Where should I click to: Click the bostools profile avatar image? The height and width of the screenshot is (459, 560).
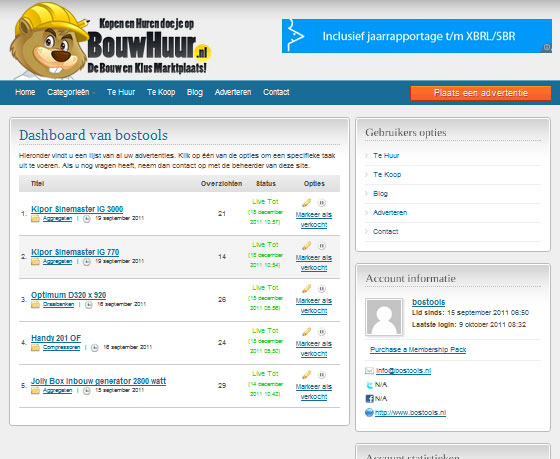tap(384, 317)
